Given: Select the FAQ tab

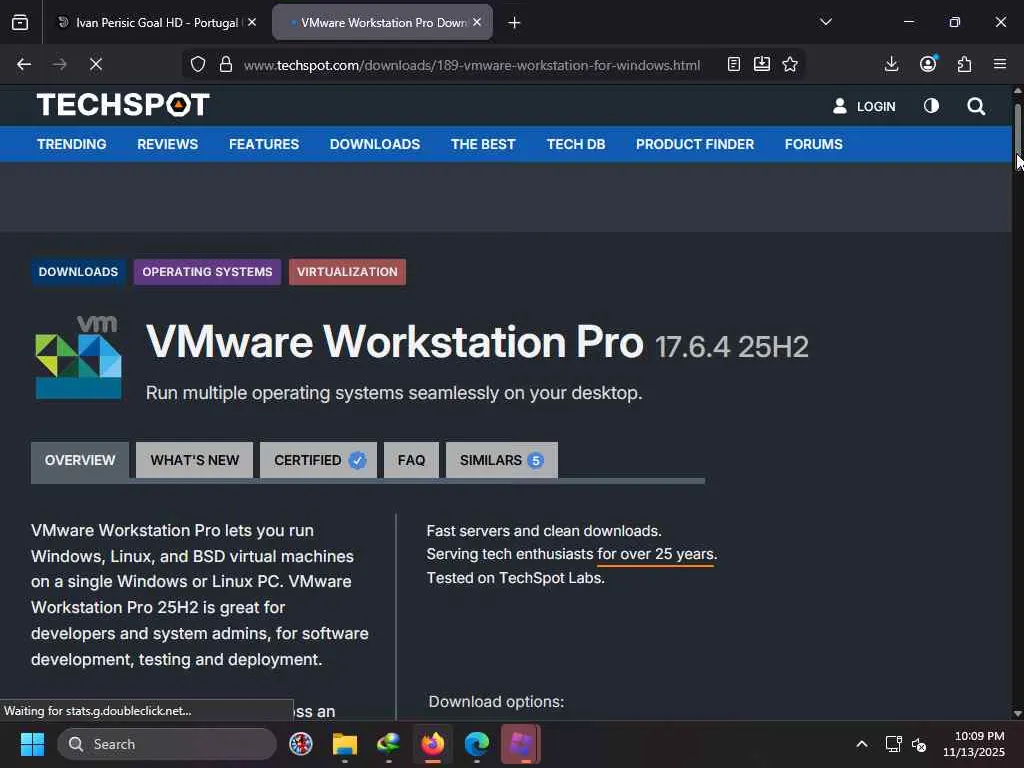Looking at the screenshot, I should [411, 460].
